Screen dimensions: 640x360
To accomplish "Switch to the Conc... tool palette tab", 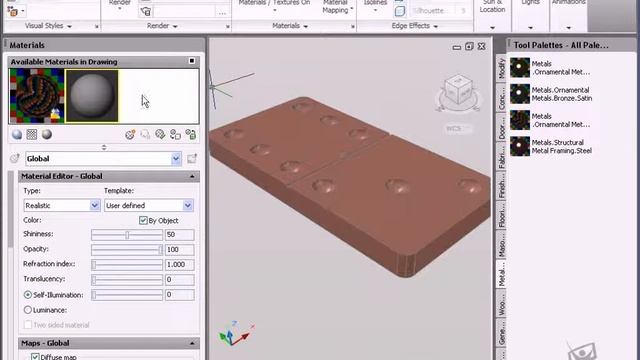I will (501, 98).
